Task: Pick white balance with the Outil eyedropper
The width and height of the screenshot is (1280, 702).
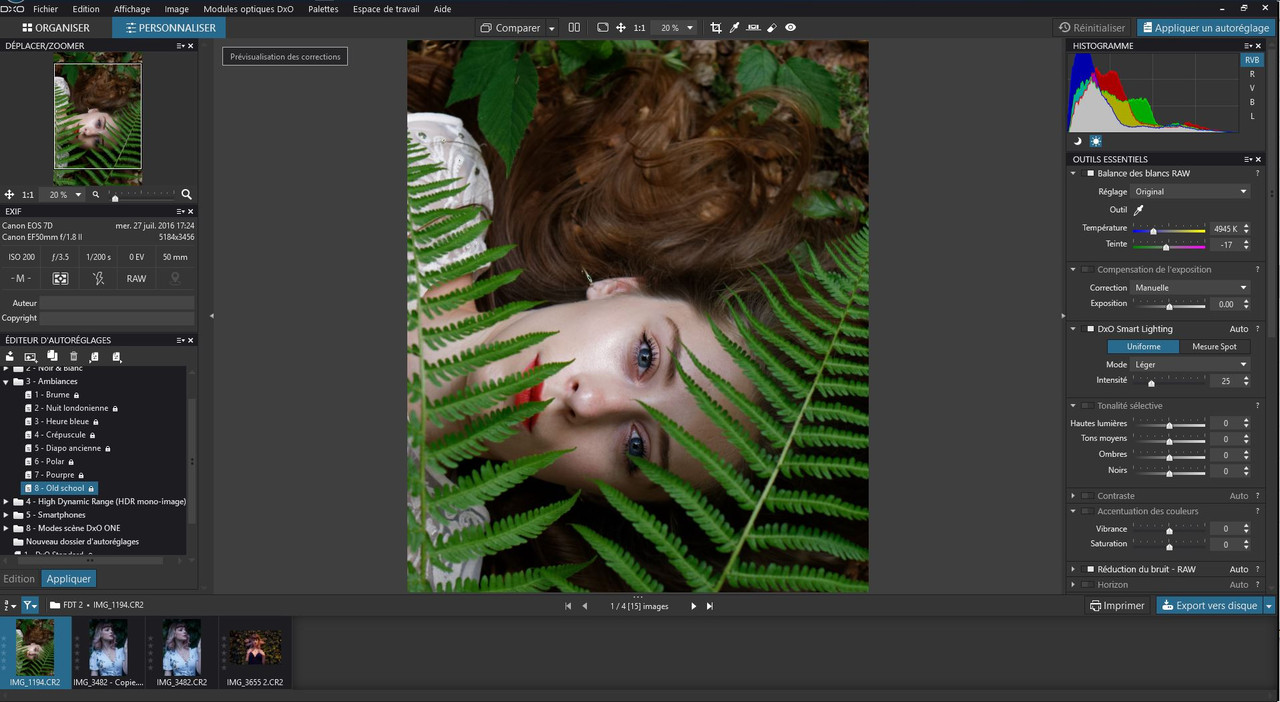Action: [1138, 210]
